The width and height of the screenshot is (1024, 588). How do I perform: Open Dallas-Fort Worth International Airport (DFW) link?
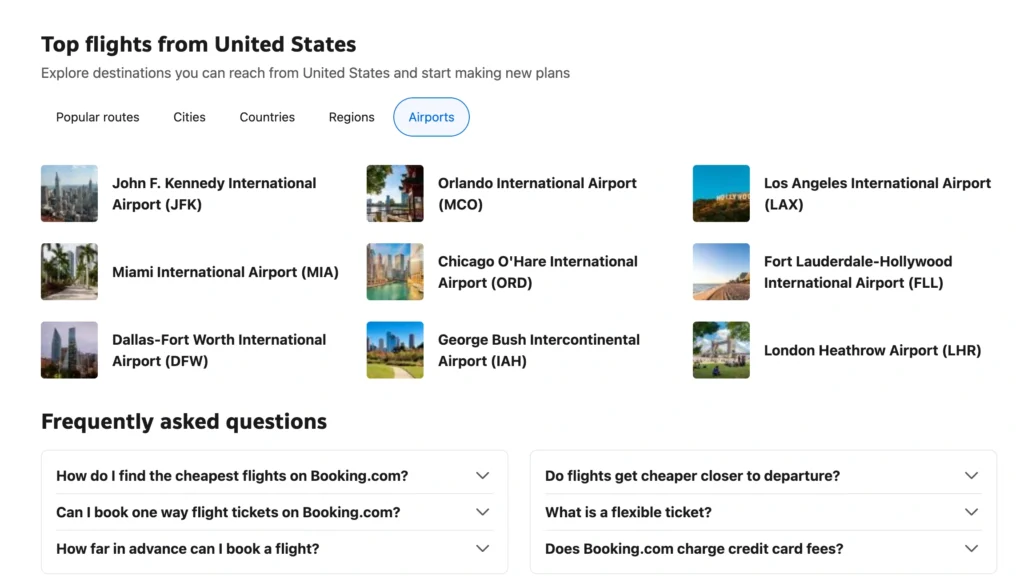coord(219,350)
